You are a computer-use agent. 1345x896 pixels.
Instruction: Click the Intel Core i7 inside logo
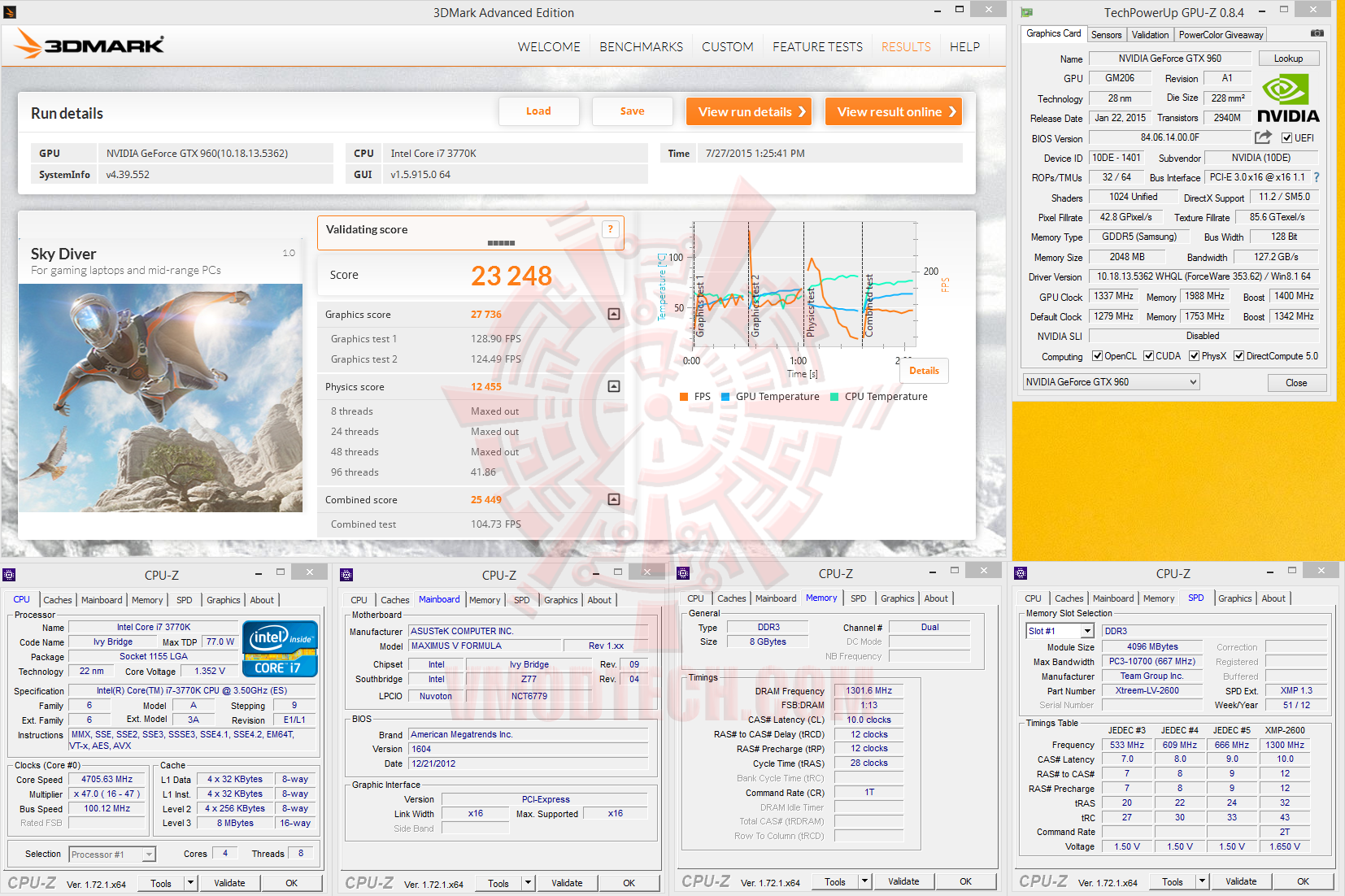point(280,649)
